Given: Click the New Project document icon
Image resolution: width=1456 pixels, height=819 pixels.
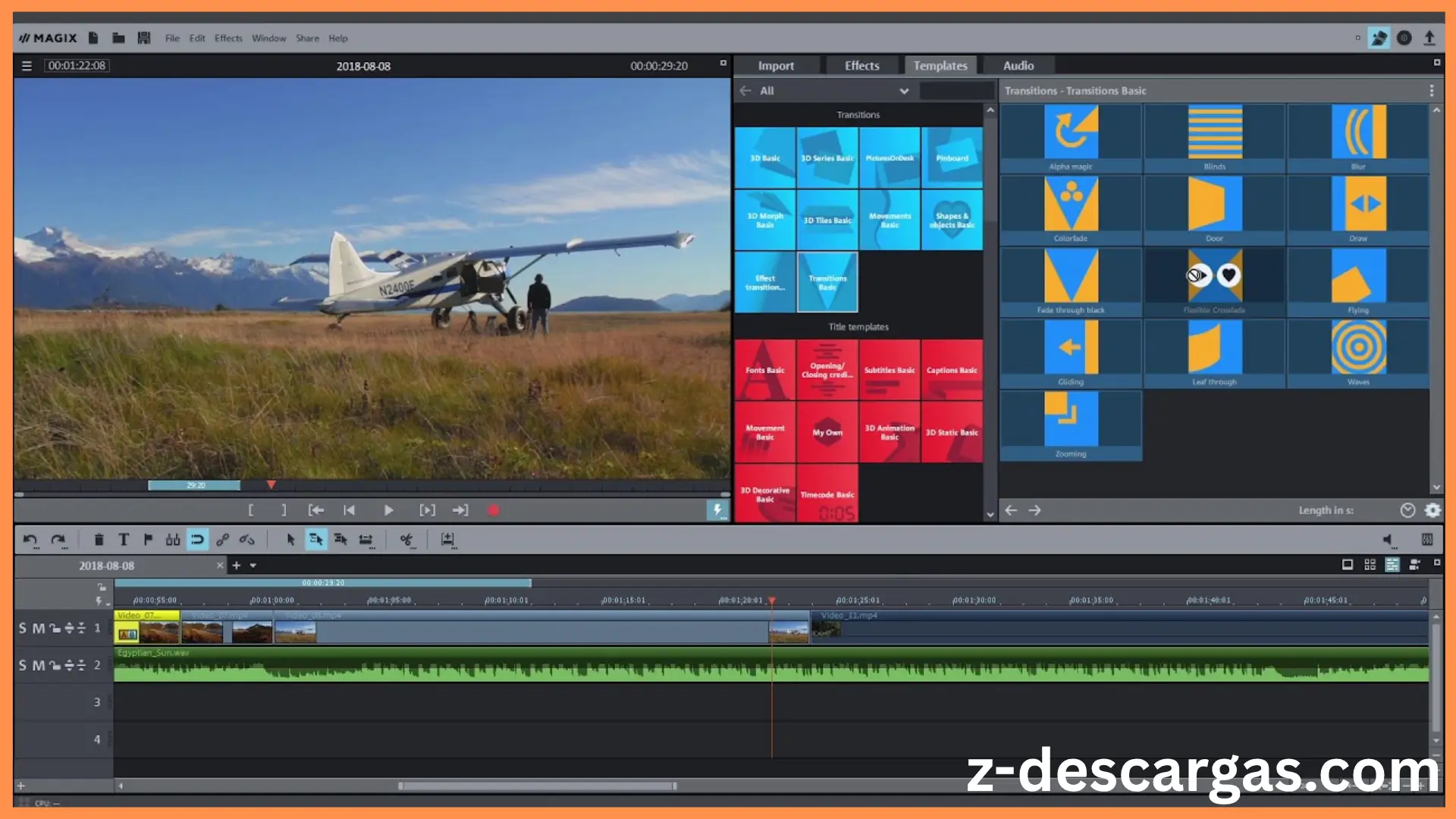Looking at the screenshot, I should (x=93, y=38).
